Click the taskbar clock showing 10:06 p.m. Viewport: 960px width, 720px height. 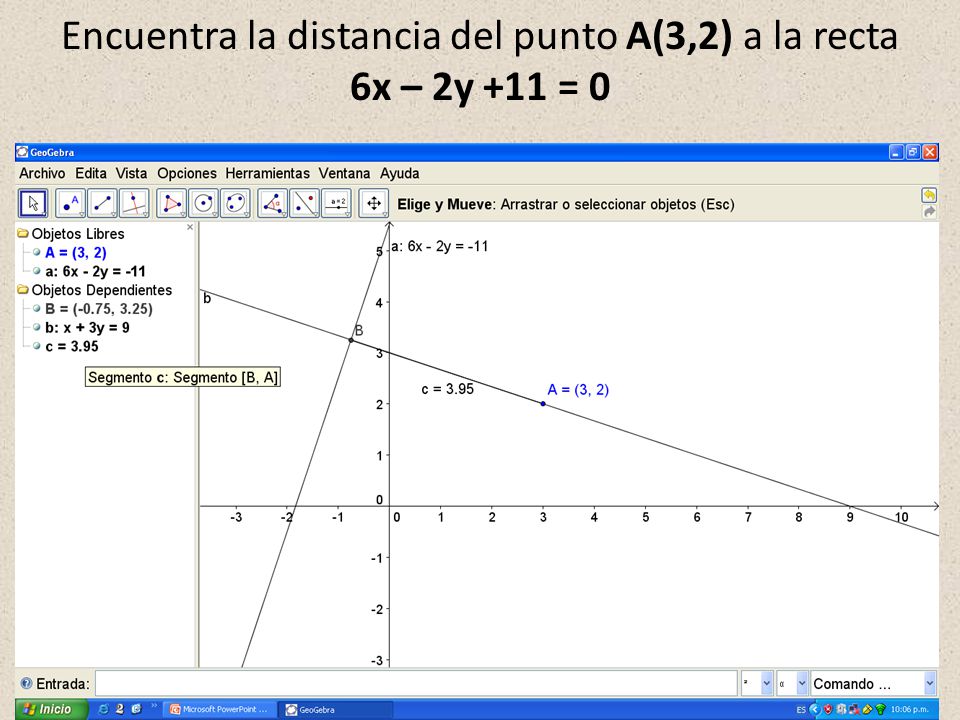pyautogui.click(x=909, y=709)
